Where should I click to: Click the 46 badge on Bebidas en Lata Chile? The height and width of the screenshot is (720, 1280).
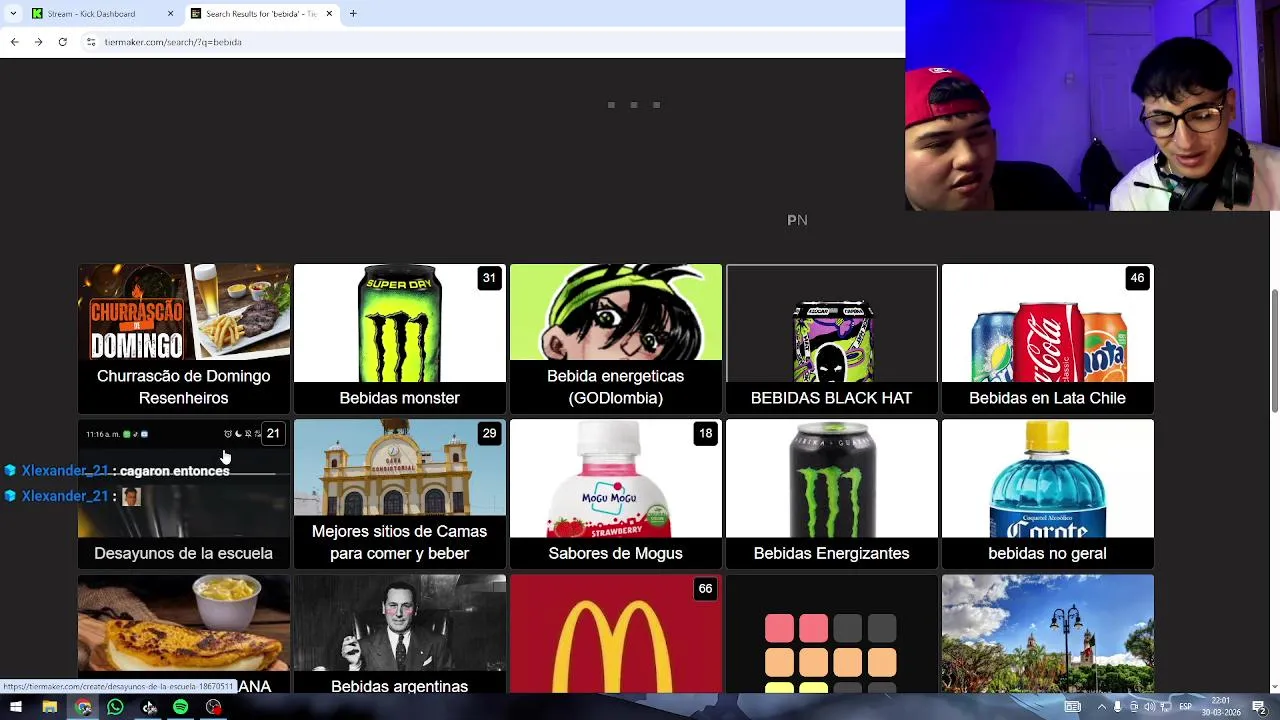(1137, 278)
